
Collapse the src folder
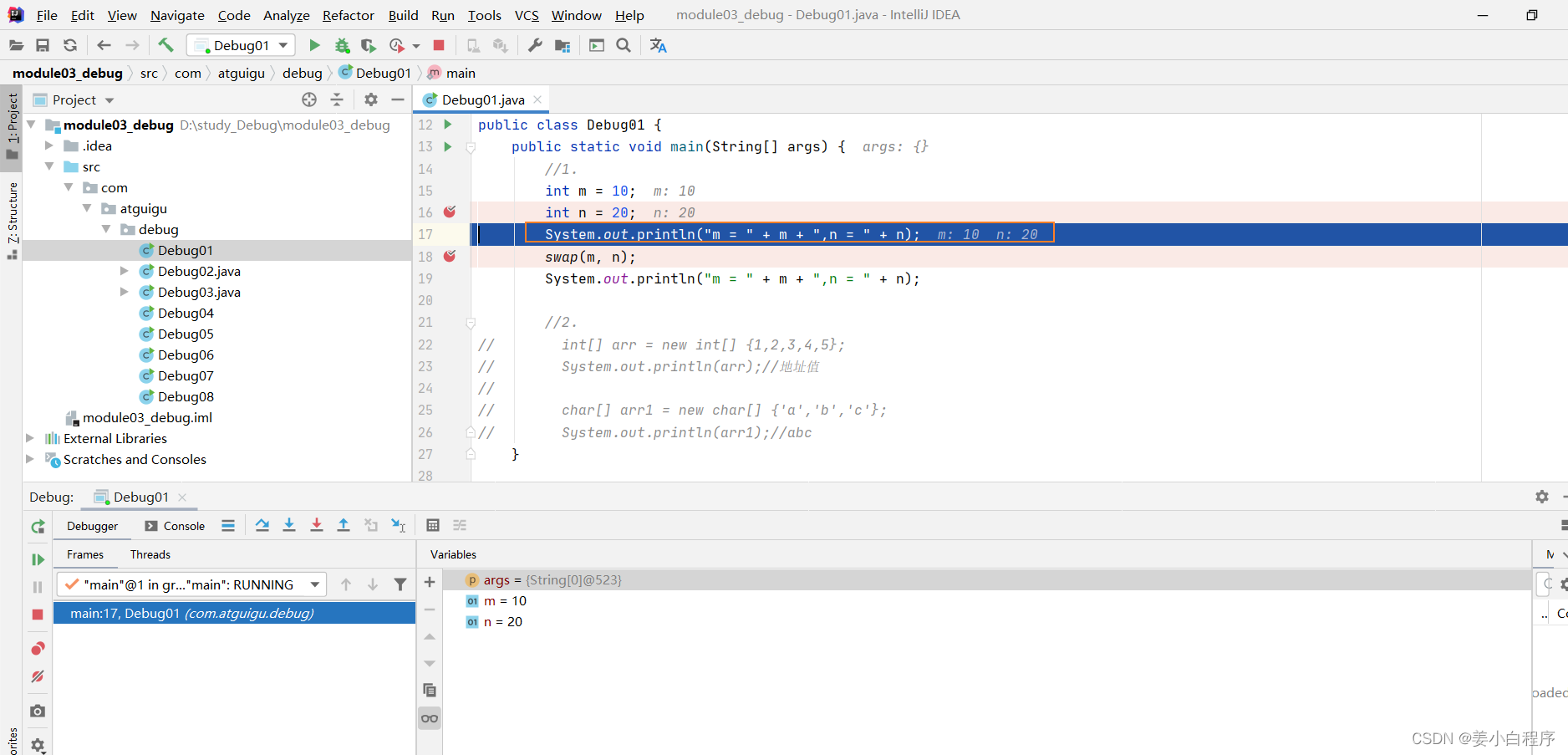tap(49, 166)
